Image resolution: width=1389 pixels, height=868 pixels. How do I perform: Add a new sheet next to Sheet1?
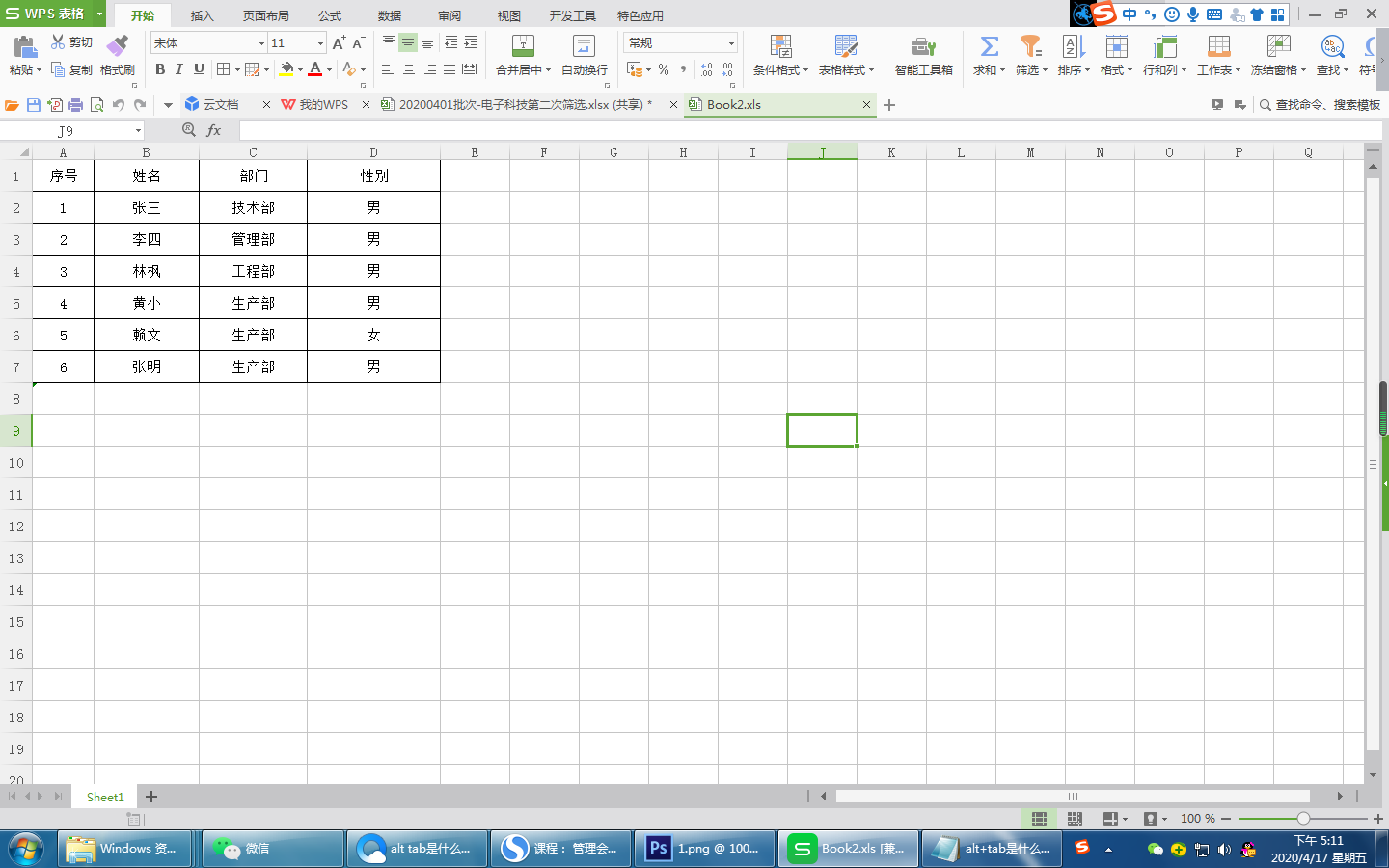pyautogui.click(x=151, y=797)
